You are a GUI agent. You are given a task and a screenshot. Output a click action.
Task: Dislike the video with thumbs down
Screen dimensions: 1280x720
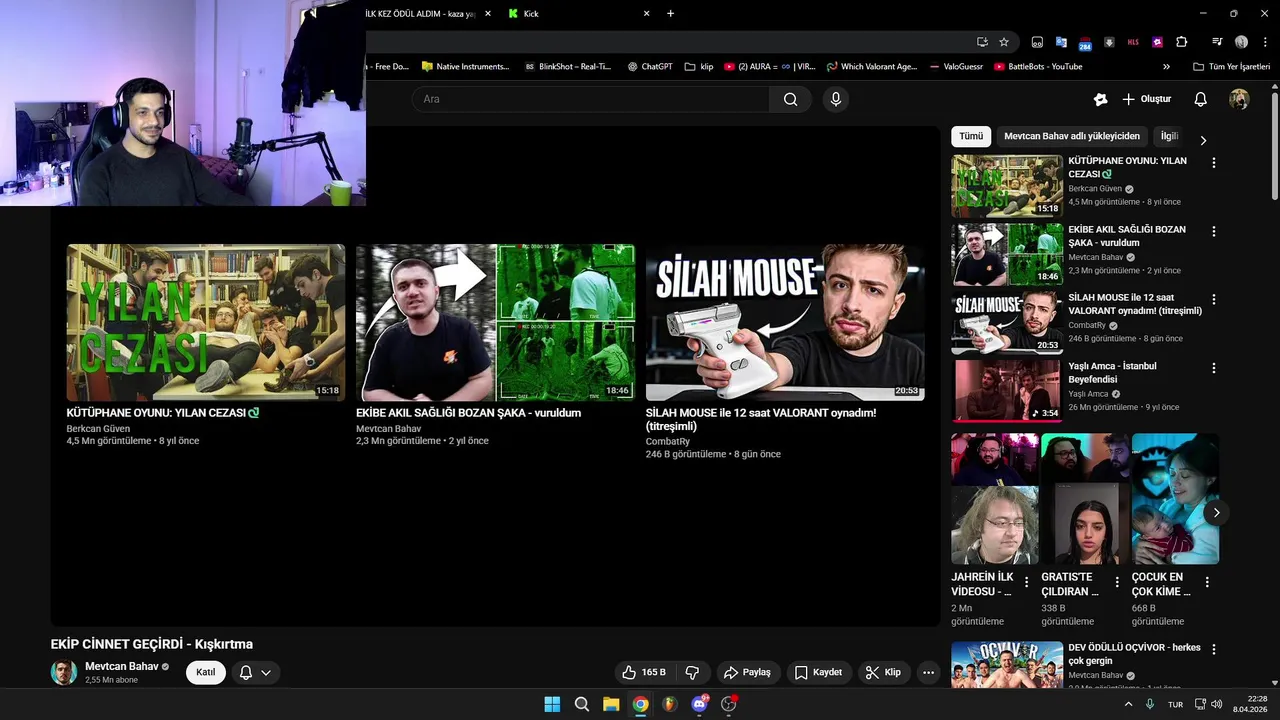point(692,672)
